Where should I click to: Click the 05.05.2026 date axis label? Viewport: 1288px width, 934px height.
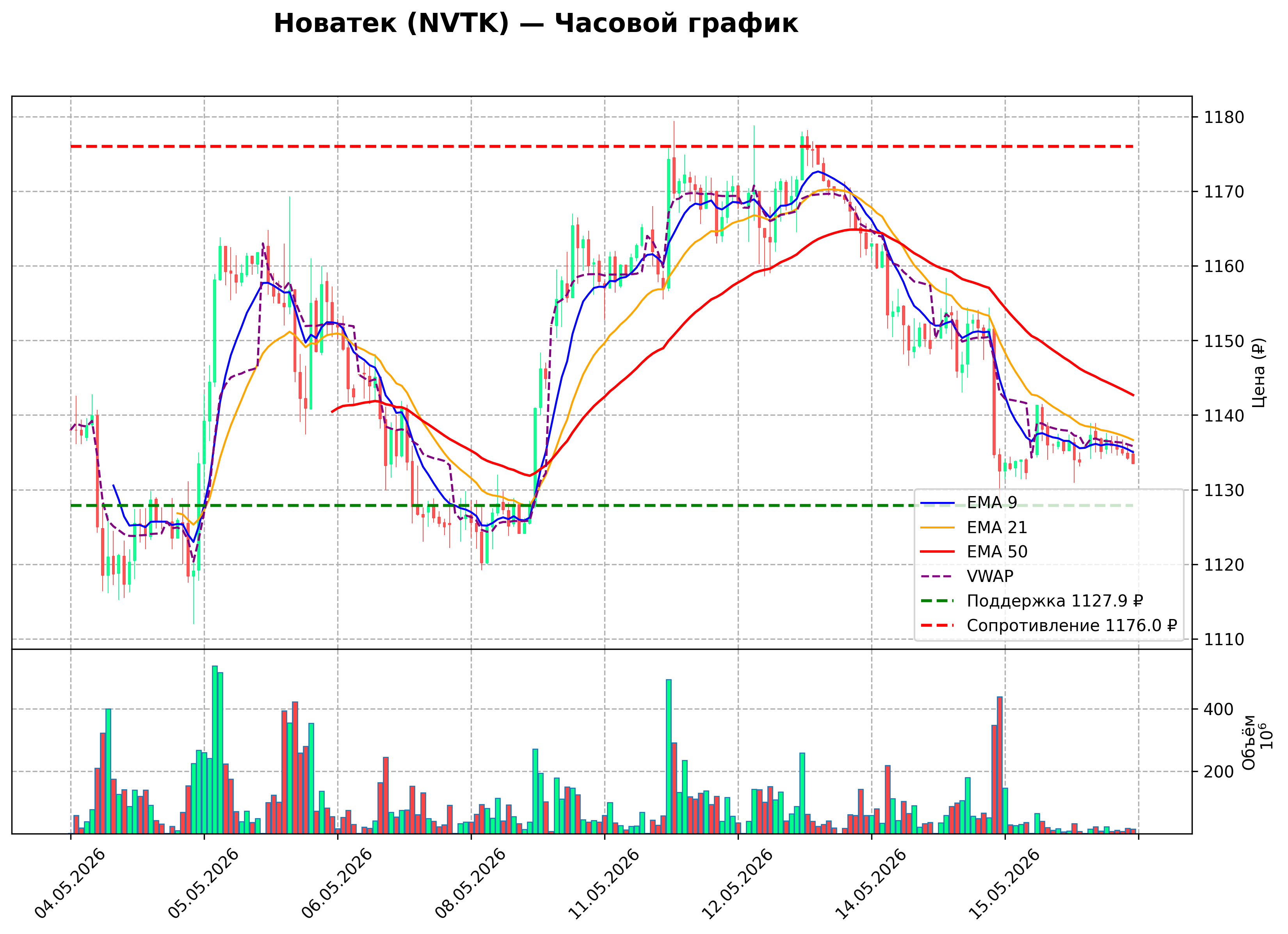click(x=203, y=884)
